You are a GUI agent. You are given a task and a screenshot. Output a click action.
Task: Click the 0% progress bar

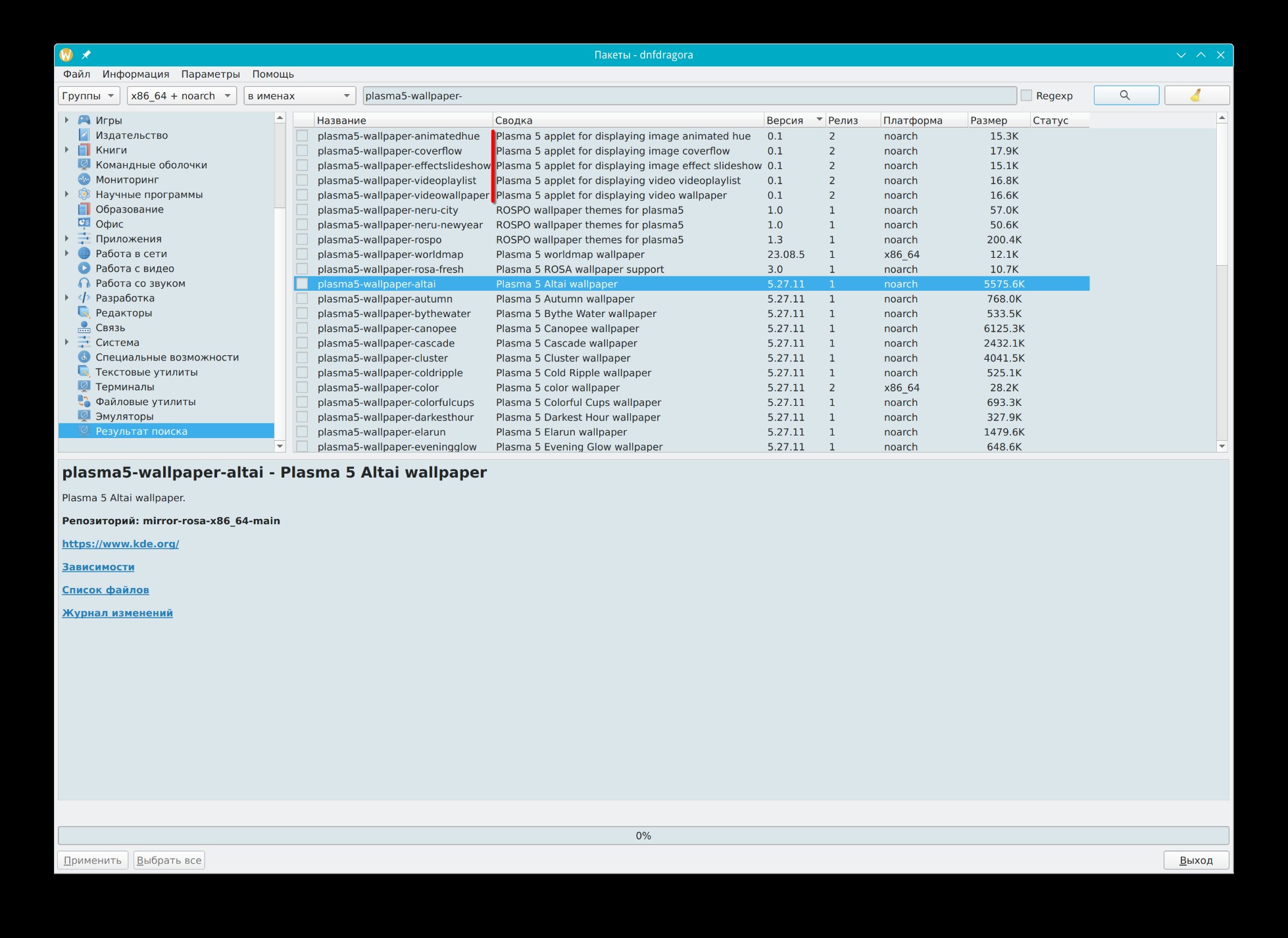coord(643,835)
